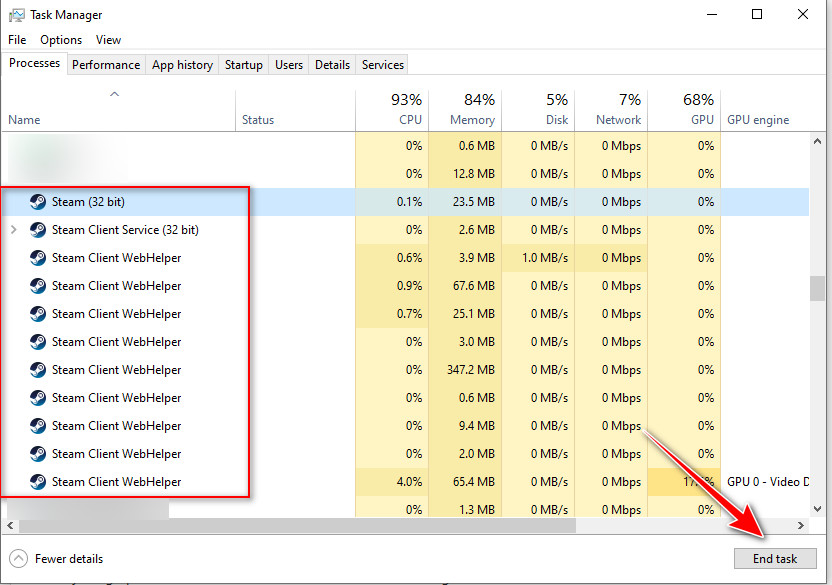Image resolution: width=832 pixels, height=585 pixels.
Task: Click the End task button
Action: tap(775, 558)
